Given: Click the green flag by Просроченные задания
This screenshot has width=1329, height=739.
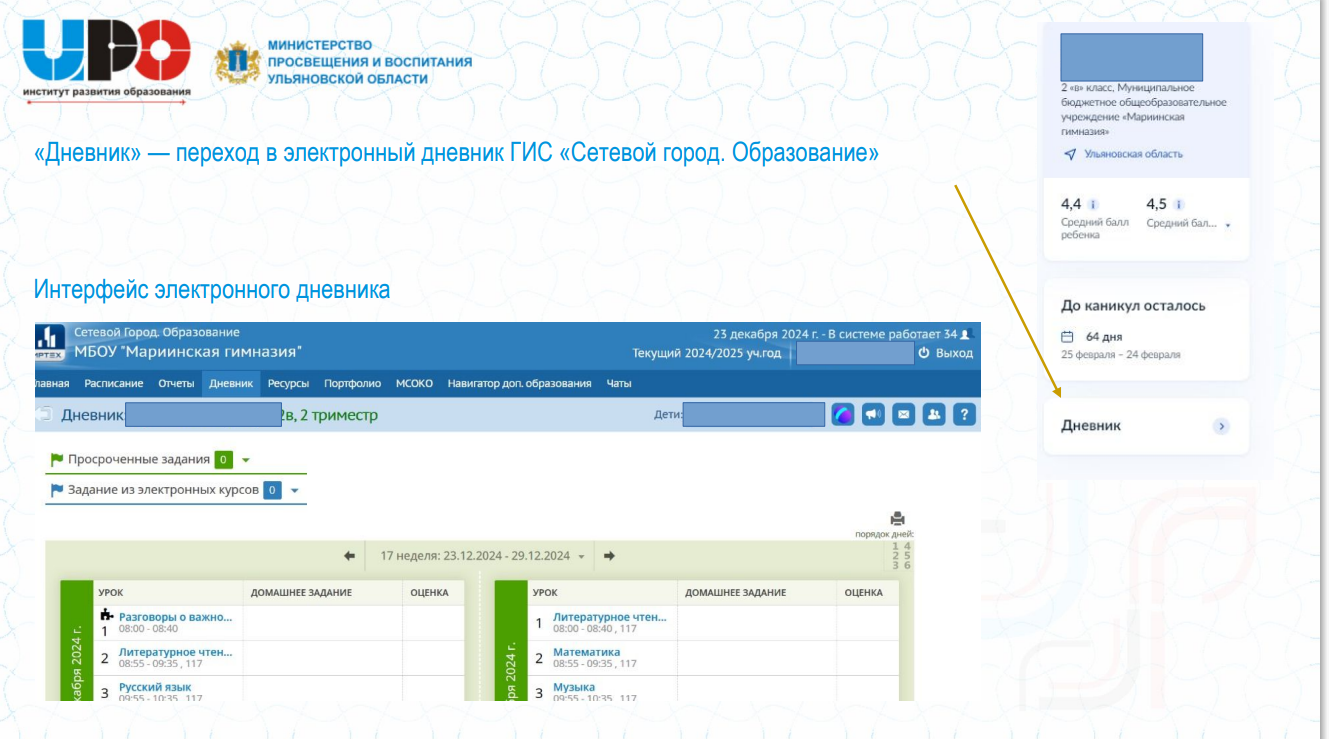Looking at the screenshot, I should 56,460.
